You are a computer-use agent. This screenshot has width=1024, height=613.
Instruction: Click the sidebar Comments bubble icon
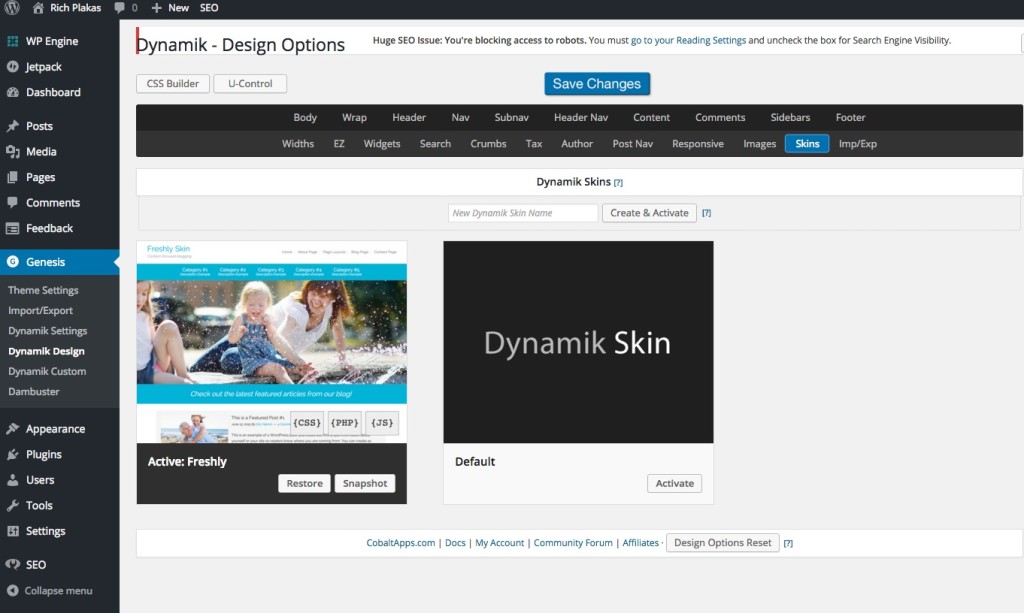tap(12, 202)
